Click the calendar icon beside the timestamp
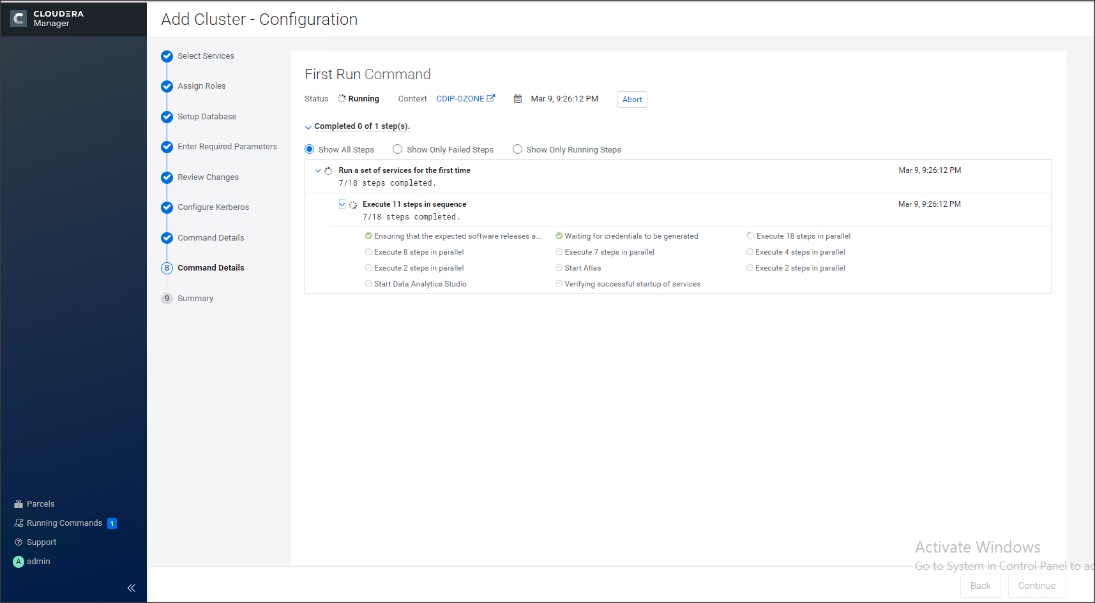The width and height of the screenshot is (1095, 603). pyautogui.click(x=516, y=98)
